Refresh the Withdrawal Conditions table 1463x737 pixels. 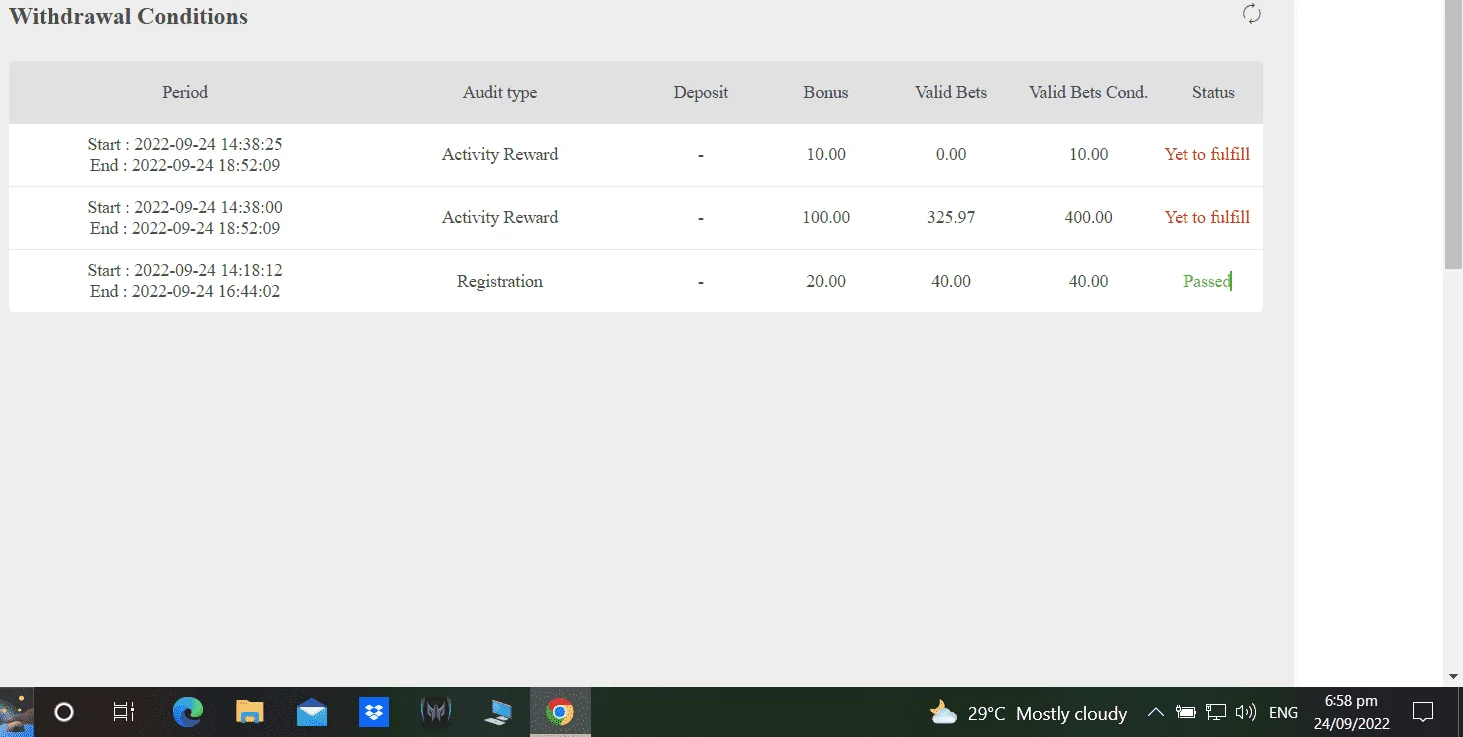pyautogui.click(x=1251, y=14)
